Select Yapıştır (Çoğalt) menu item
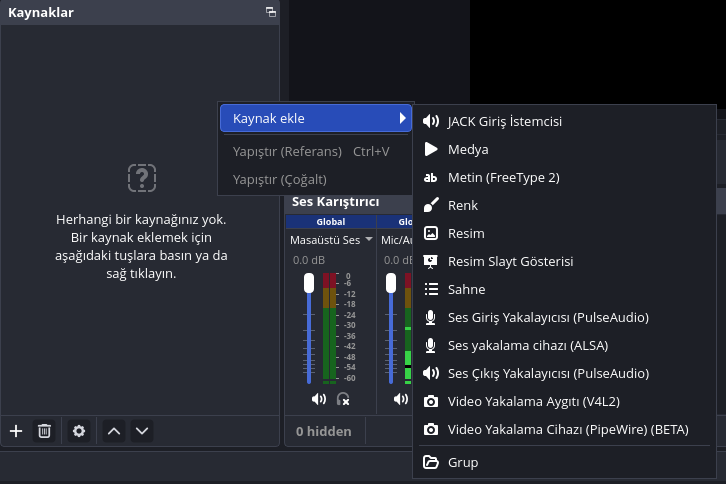The width and height of the screenshot is (726, 484). pyautogui.click(x=316, y=179)
